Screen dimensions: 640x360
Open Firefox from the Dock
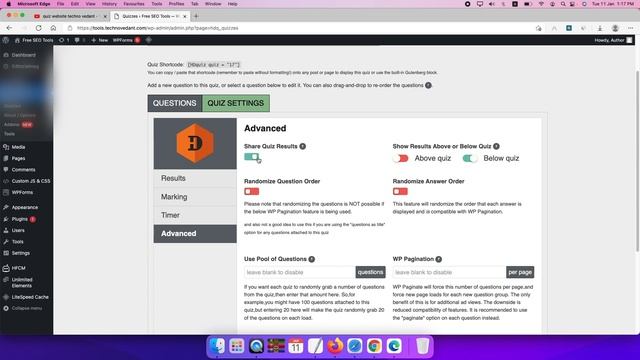(x=335, y=346)
